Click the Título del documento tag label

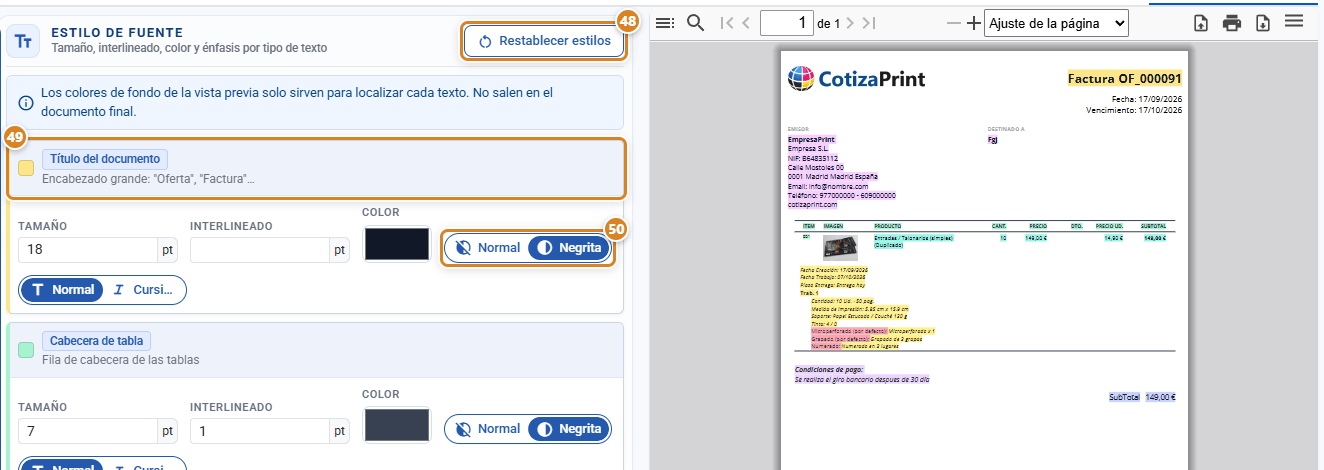click(105, 159)
